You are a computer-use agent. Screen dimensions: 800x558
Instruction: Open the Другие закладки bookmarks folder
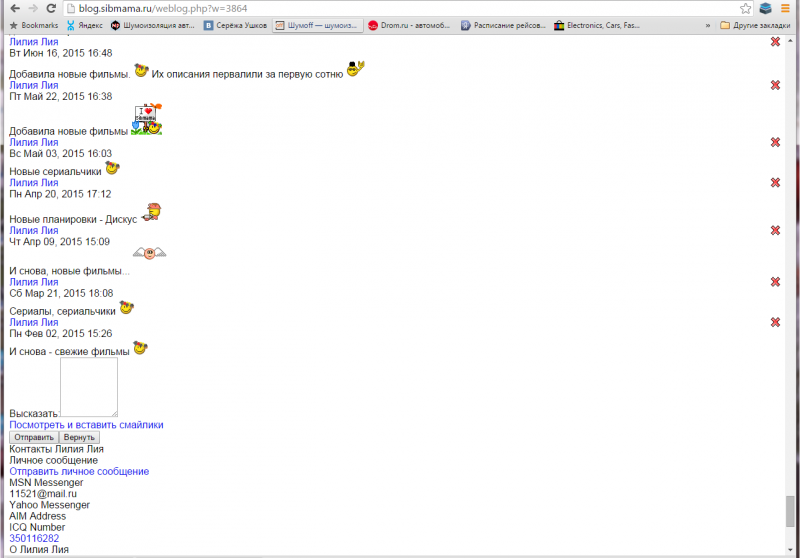point(755,25)
